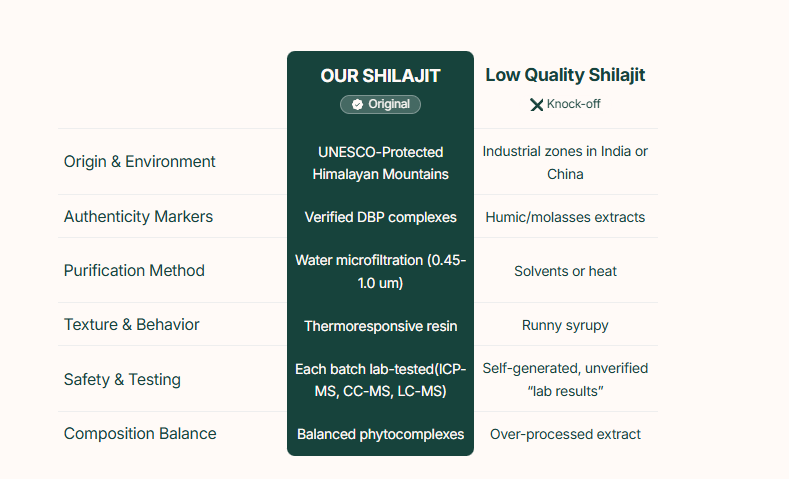Click the Low Quality Shilajit heading
Viewport: 789px width, 479px height.
coord(565,75)
